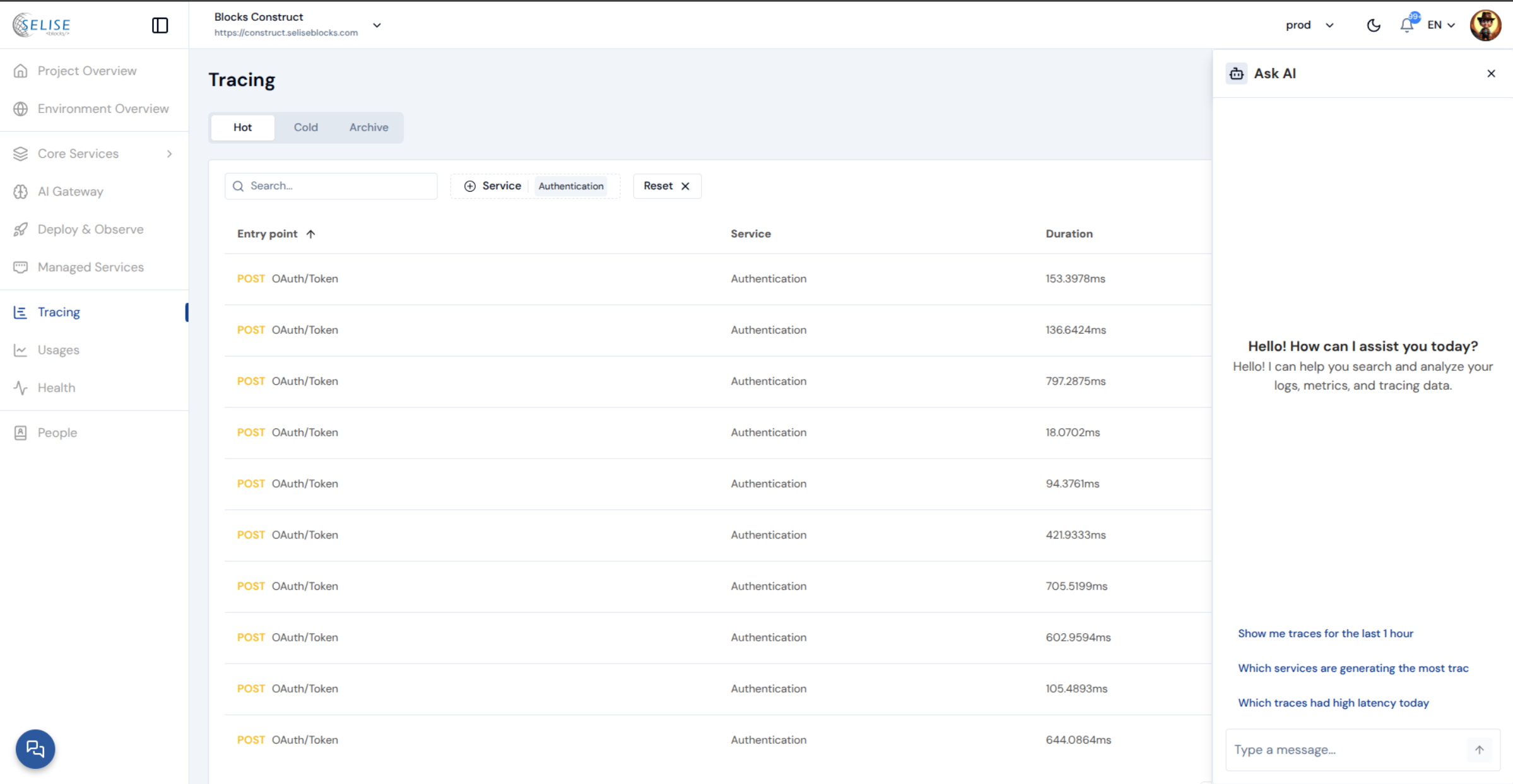Click 'Which traces had high latency today'
Viewport: 1513px width, 784px height.
[1333, 703]
